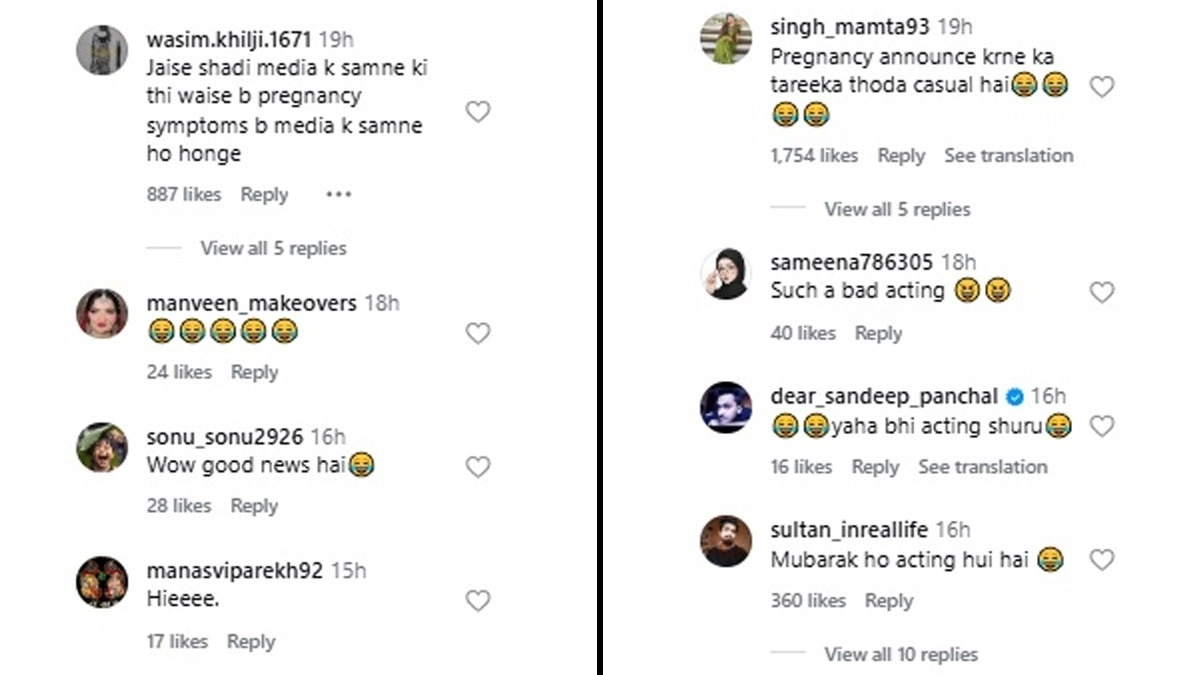Tap heart on manveen_makeovers' emoji comment
The width and height of the screenshot is (1200, 675).
coord(478,333)
